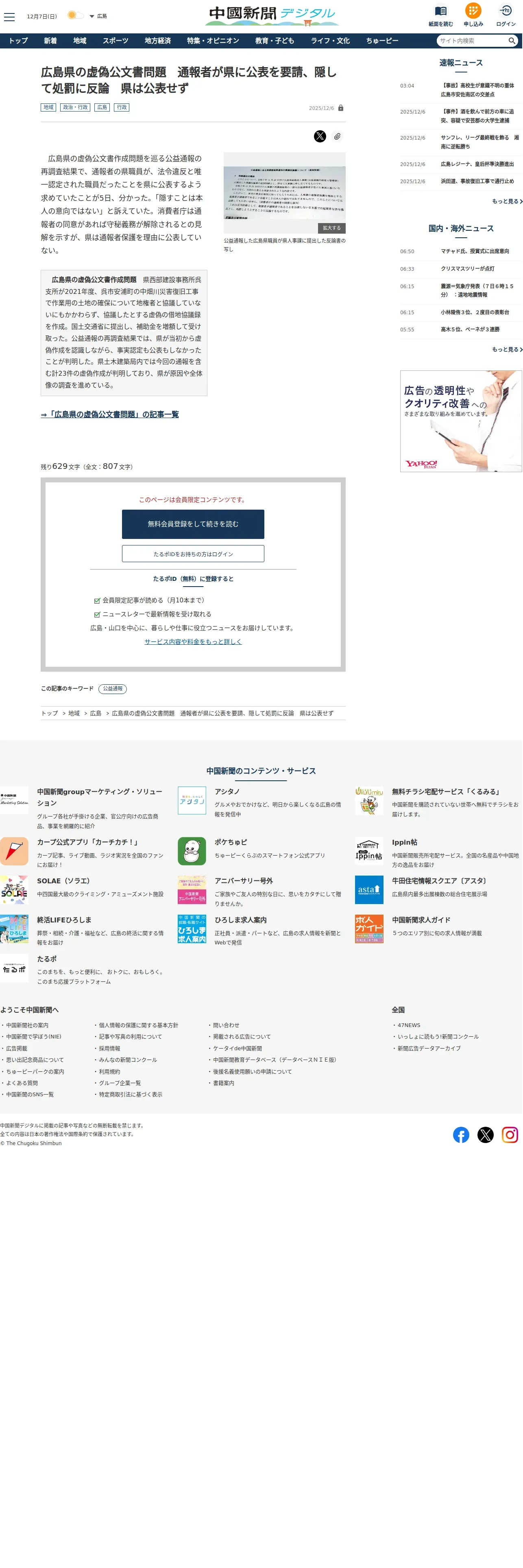Select the ライフ・文化 nav item
This screenshot has height=1568, width=523.
click(330, 41)
